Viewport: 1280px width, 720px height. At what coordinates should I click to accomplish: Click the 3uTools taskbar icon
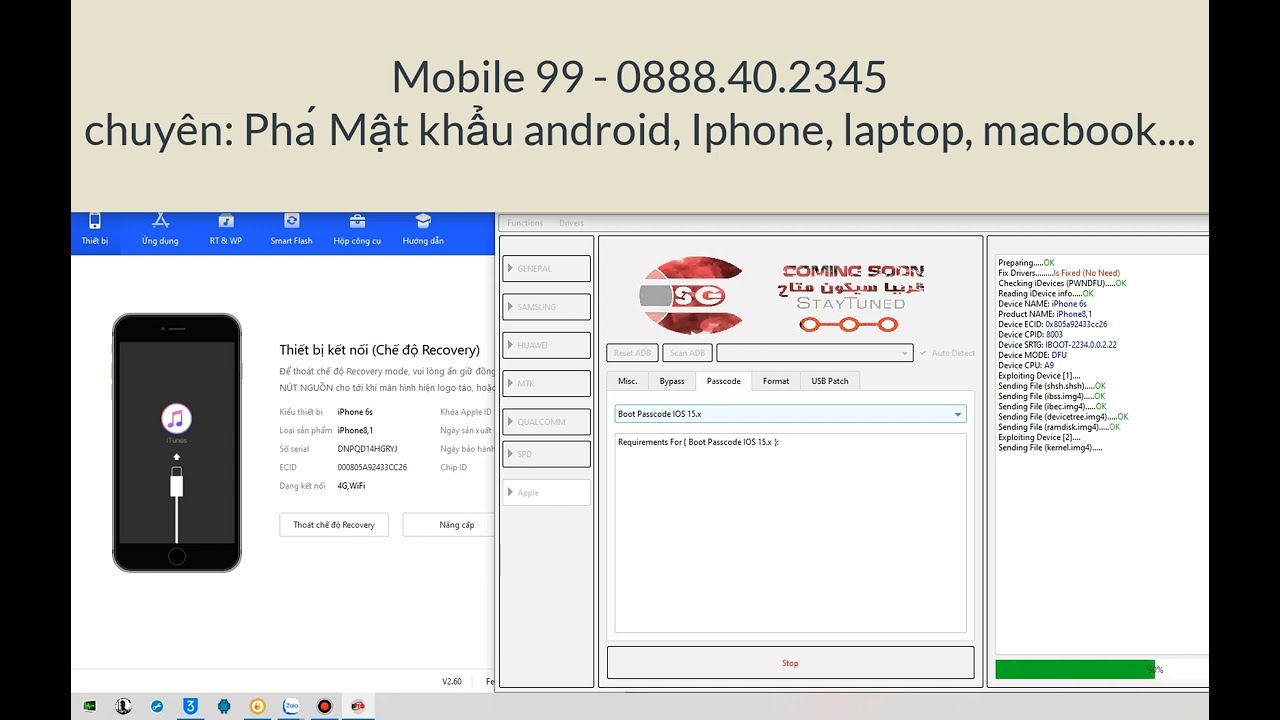tap(190, 706)
